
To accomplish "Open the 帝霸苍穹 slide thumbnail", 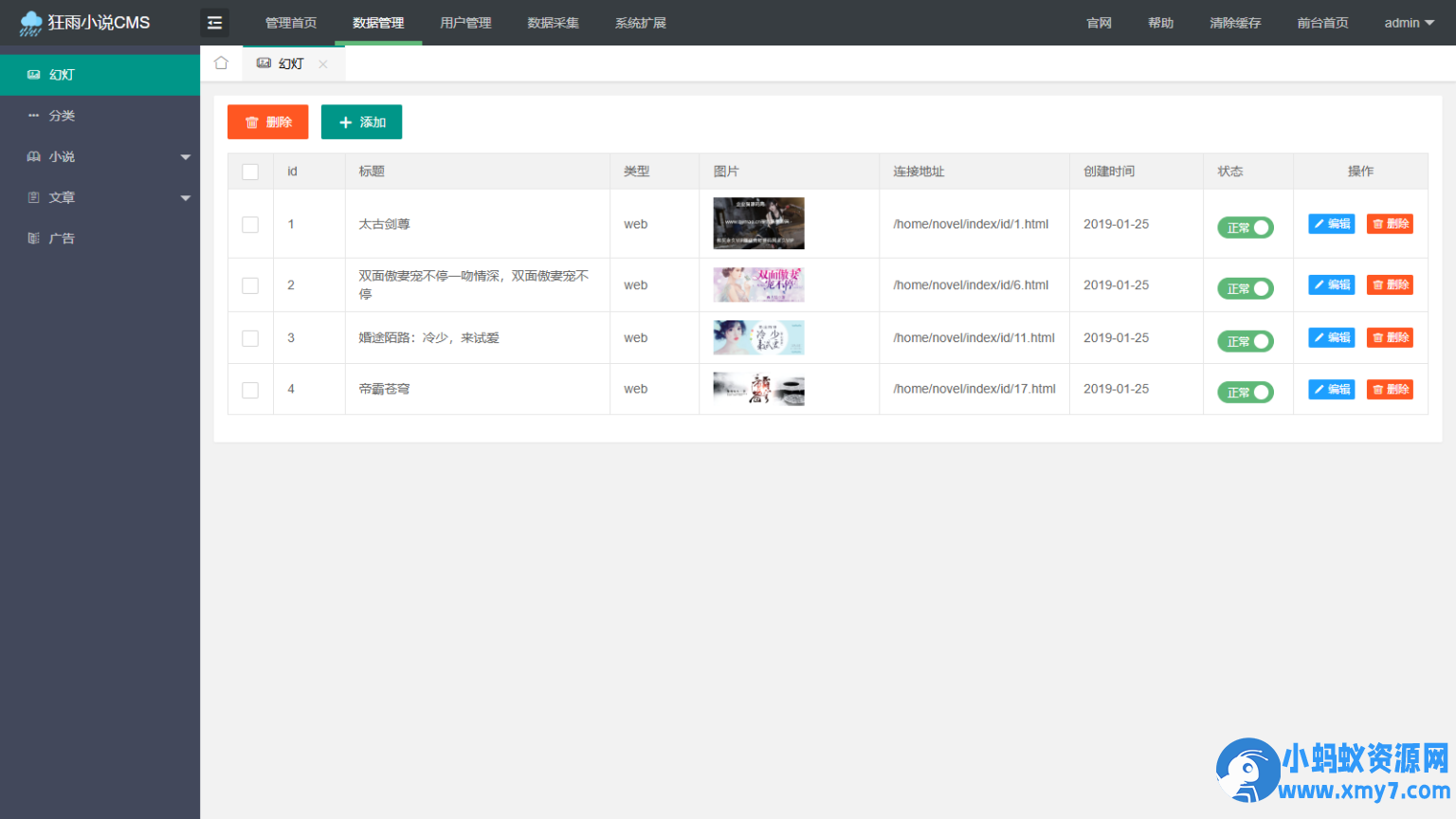I will (x=758, y=389).
